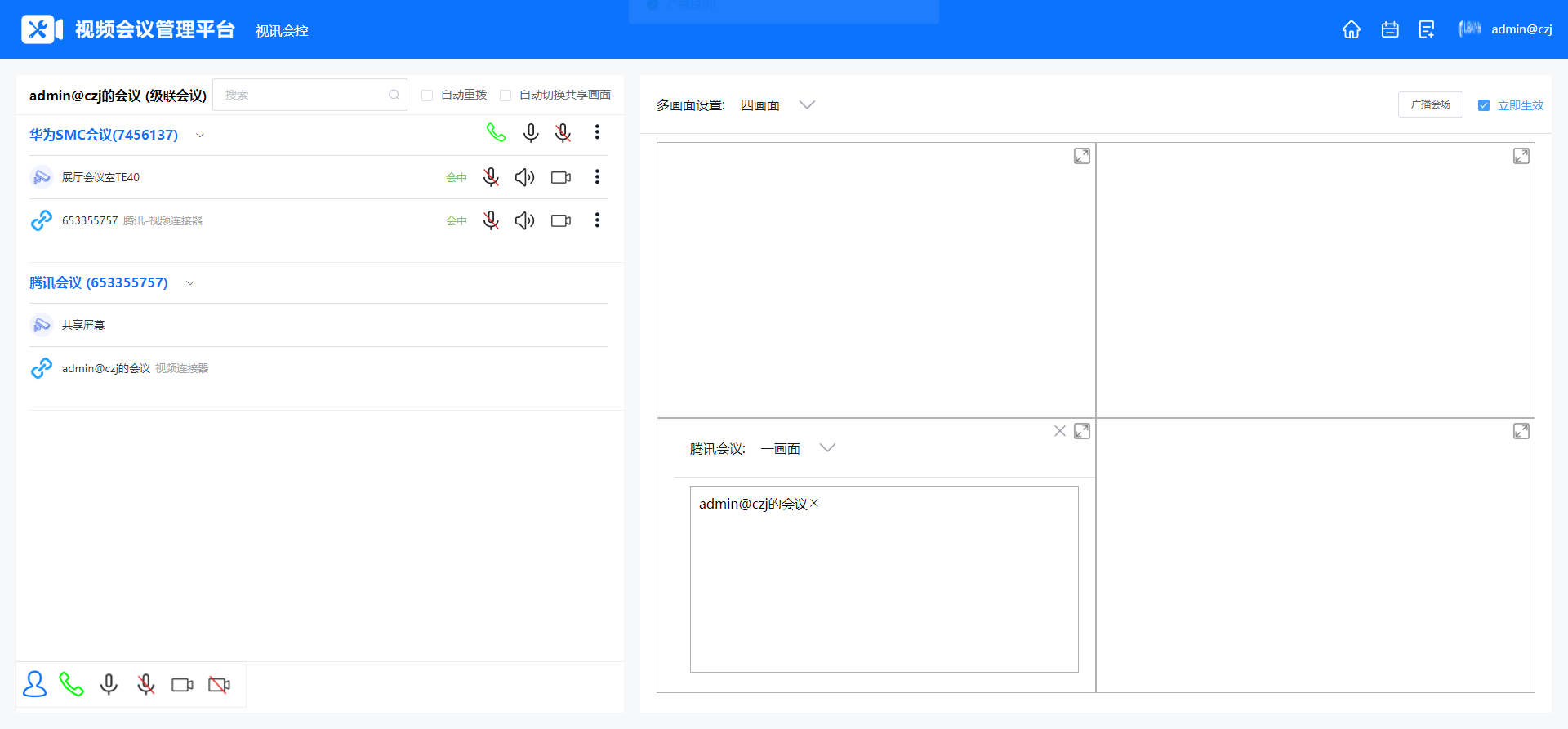Image resolution: width=1568 pixels, height=729 pixels.
Task: Toggle microphone for 展厅会议室TE40
Action: click(x=491, y=177)
